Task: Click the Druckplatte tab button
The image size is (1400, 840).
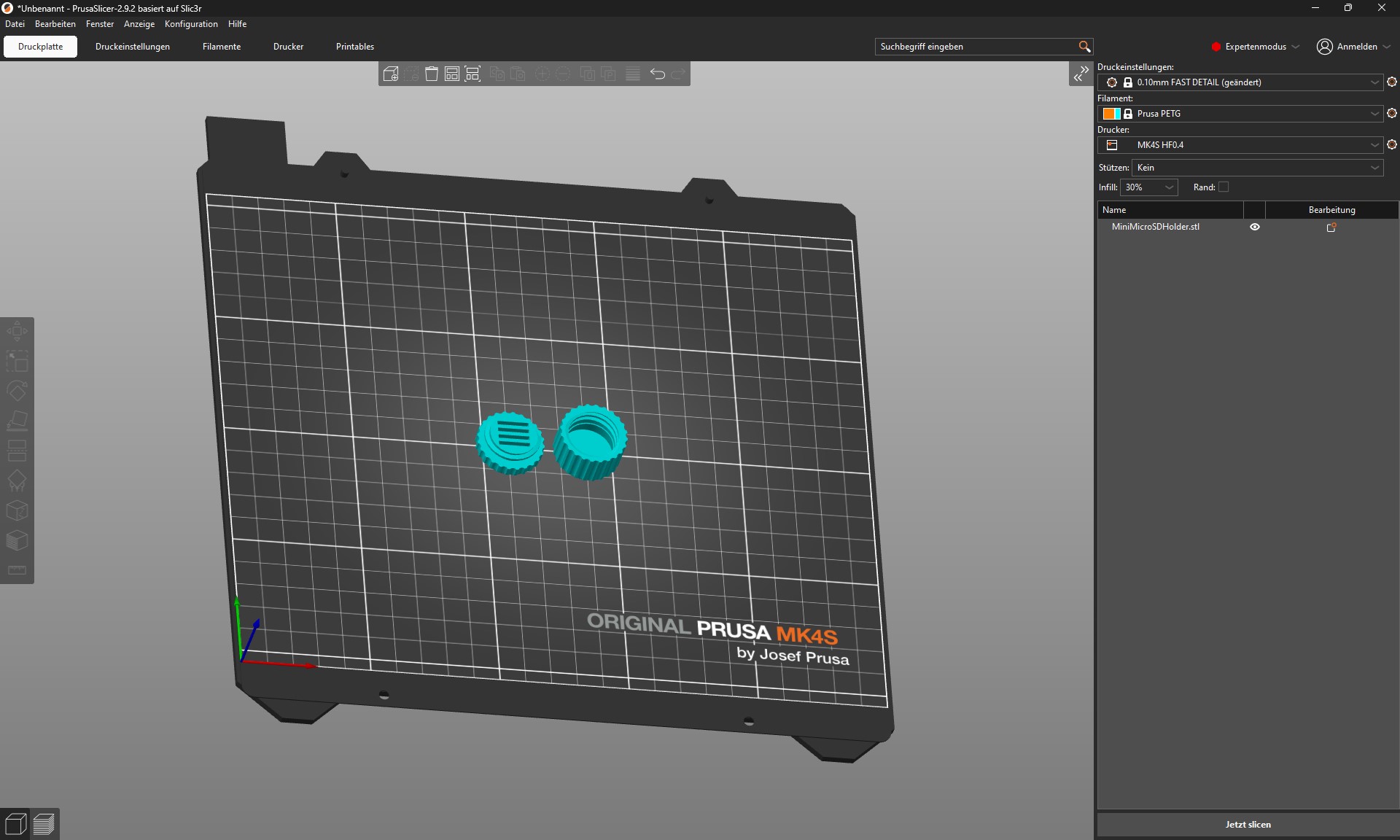Action: click(41, 47)
